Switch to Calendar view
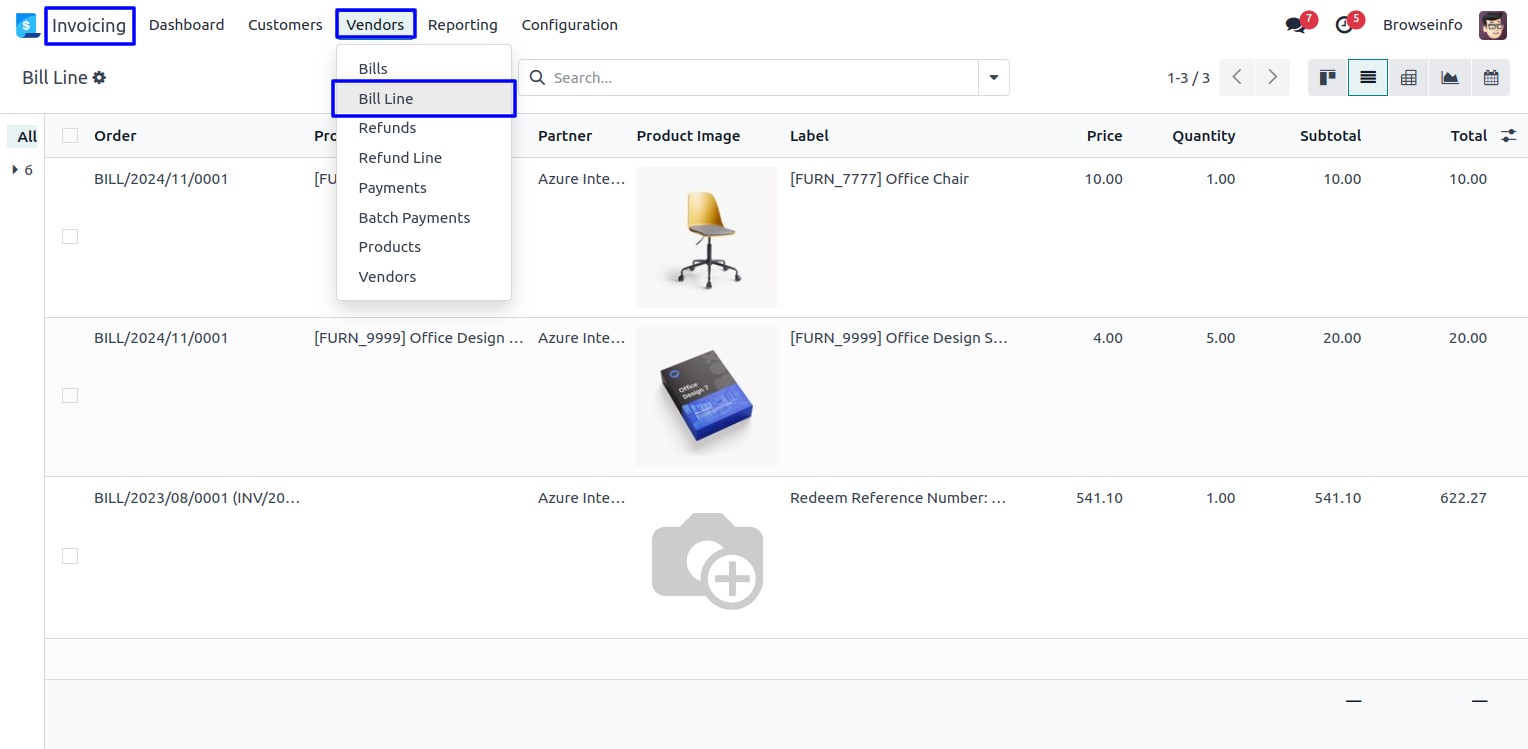Screen dimensions: 1528x749 (1491, 77)
